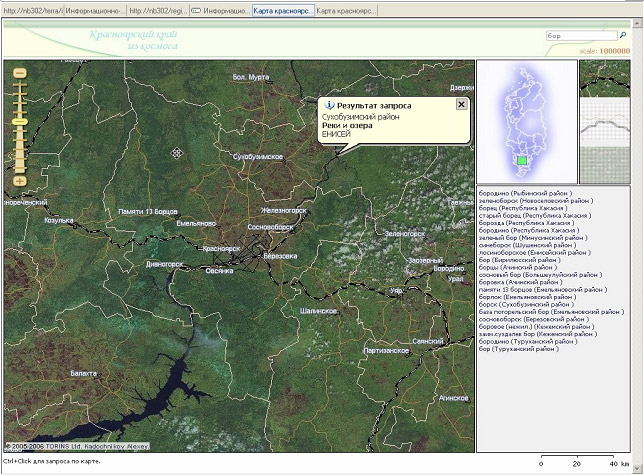Click the info icon in result popup
Viewport: 644px width, 476px height.
329,104
